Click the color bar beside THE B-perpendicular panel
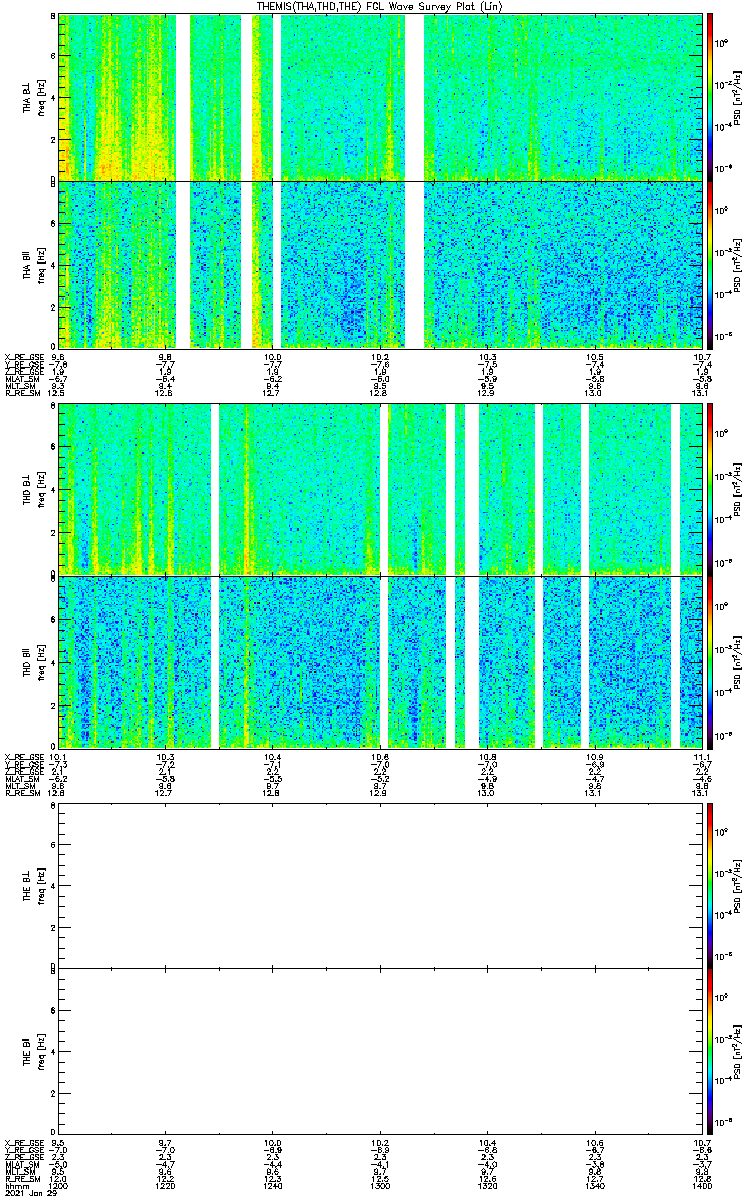 [x=711, y=885]
